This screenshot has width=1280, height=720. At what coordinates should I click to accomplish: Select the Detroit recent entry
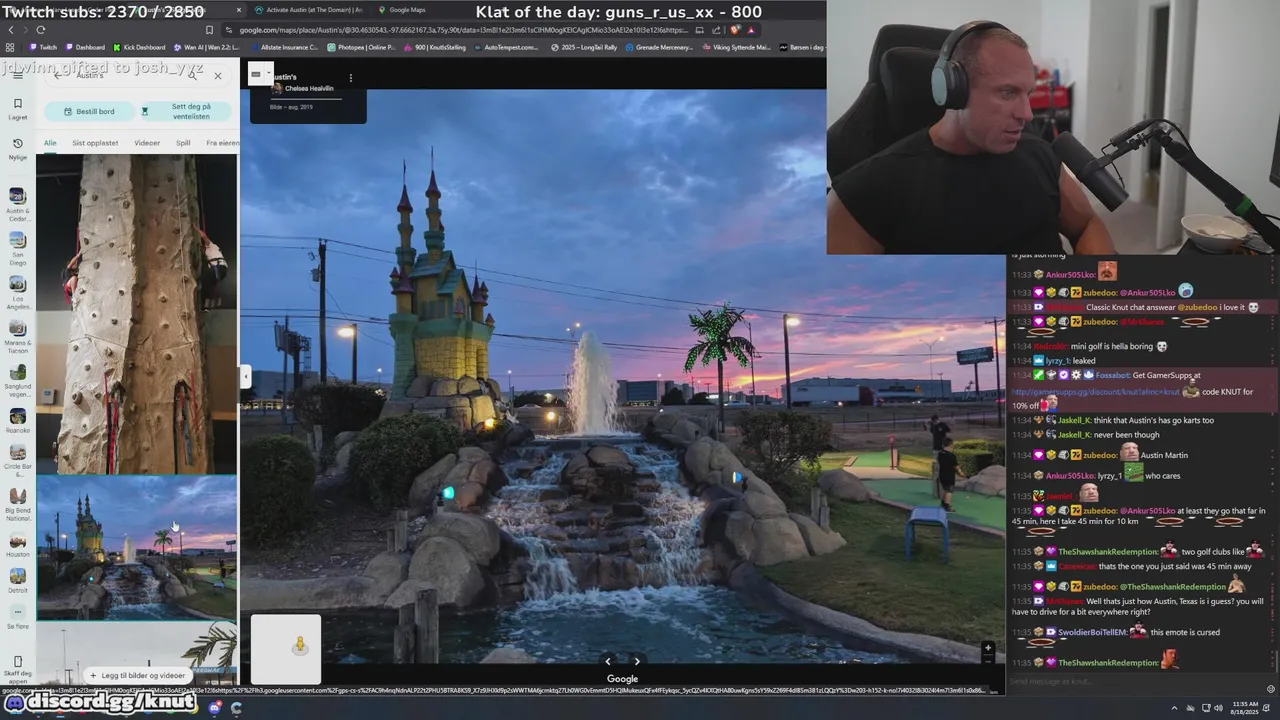[17, 581]
